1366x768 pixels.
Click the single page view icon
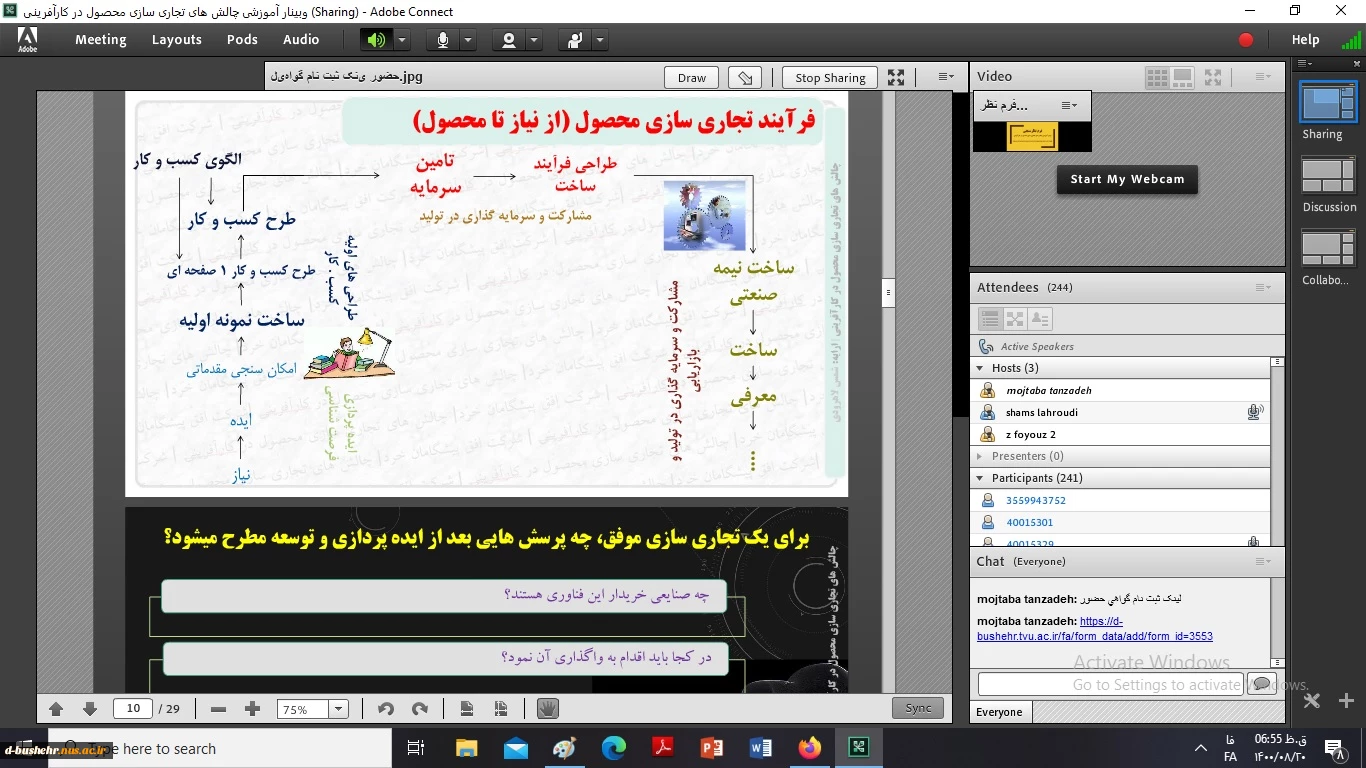pos(467,709)
